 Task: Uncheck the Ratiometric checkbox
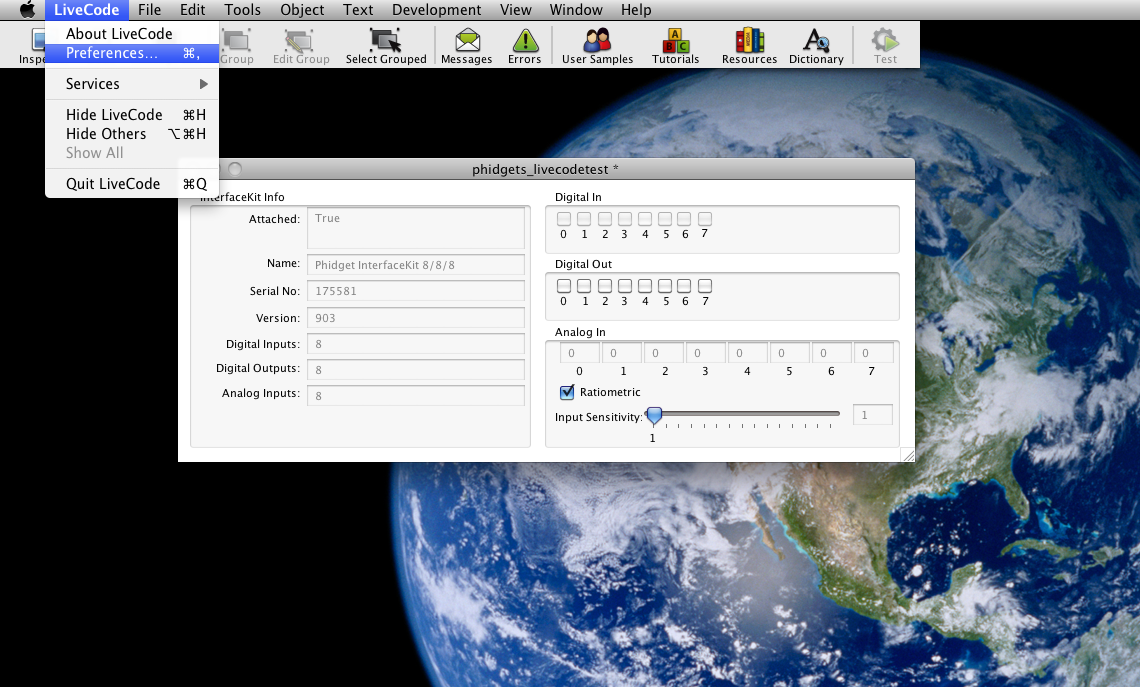567,392
